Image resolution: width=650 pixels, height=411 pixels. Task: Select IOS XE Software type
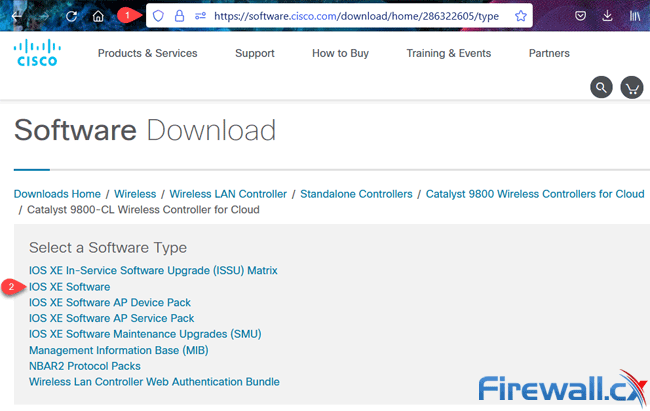tap(70, 287)
